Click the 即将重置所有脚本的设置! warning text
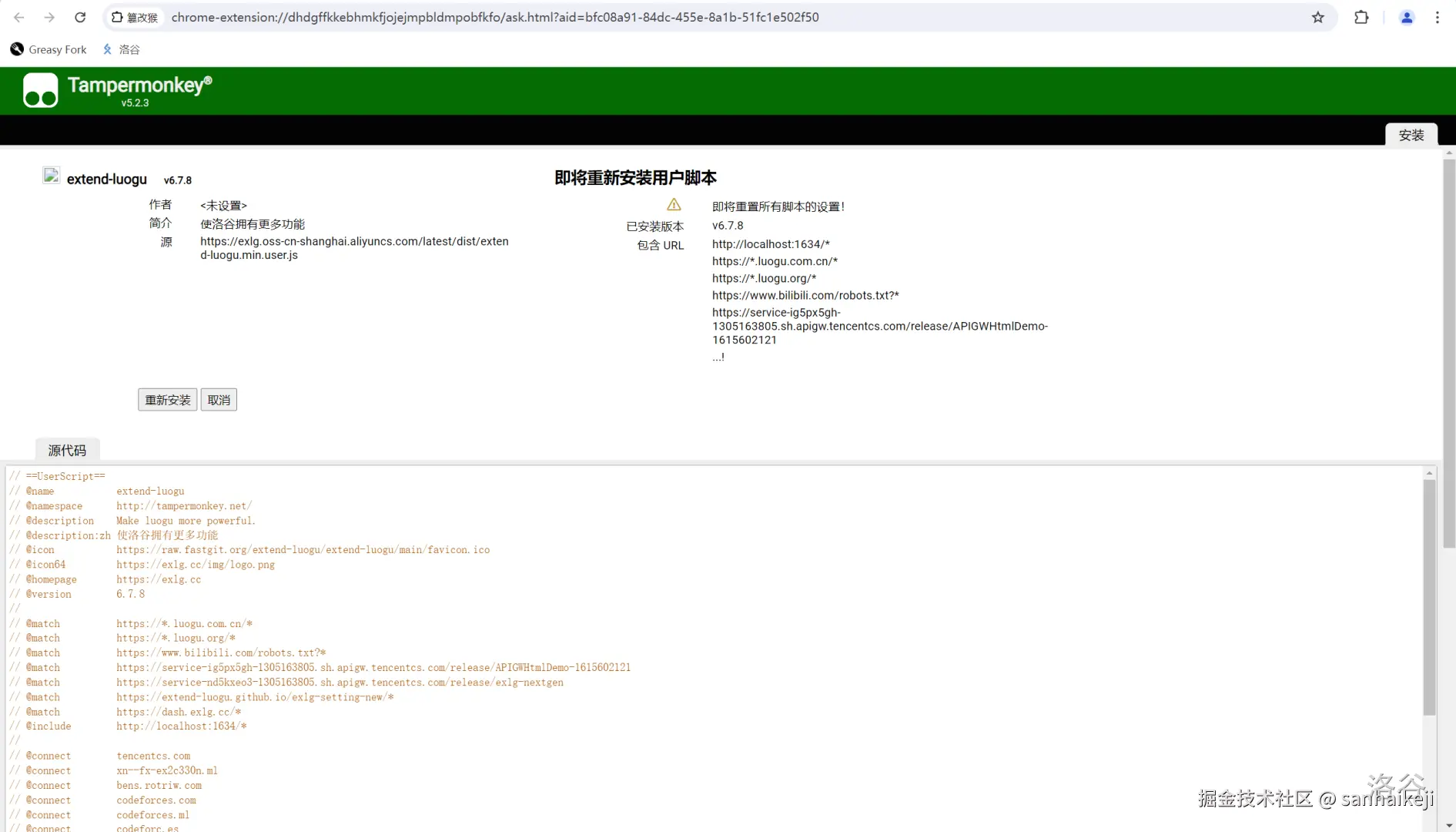The height and width of the screenshot is (832, 1456). (x=778, y=206)
